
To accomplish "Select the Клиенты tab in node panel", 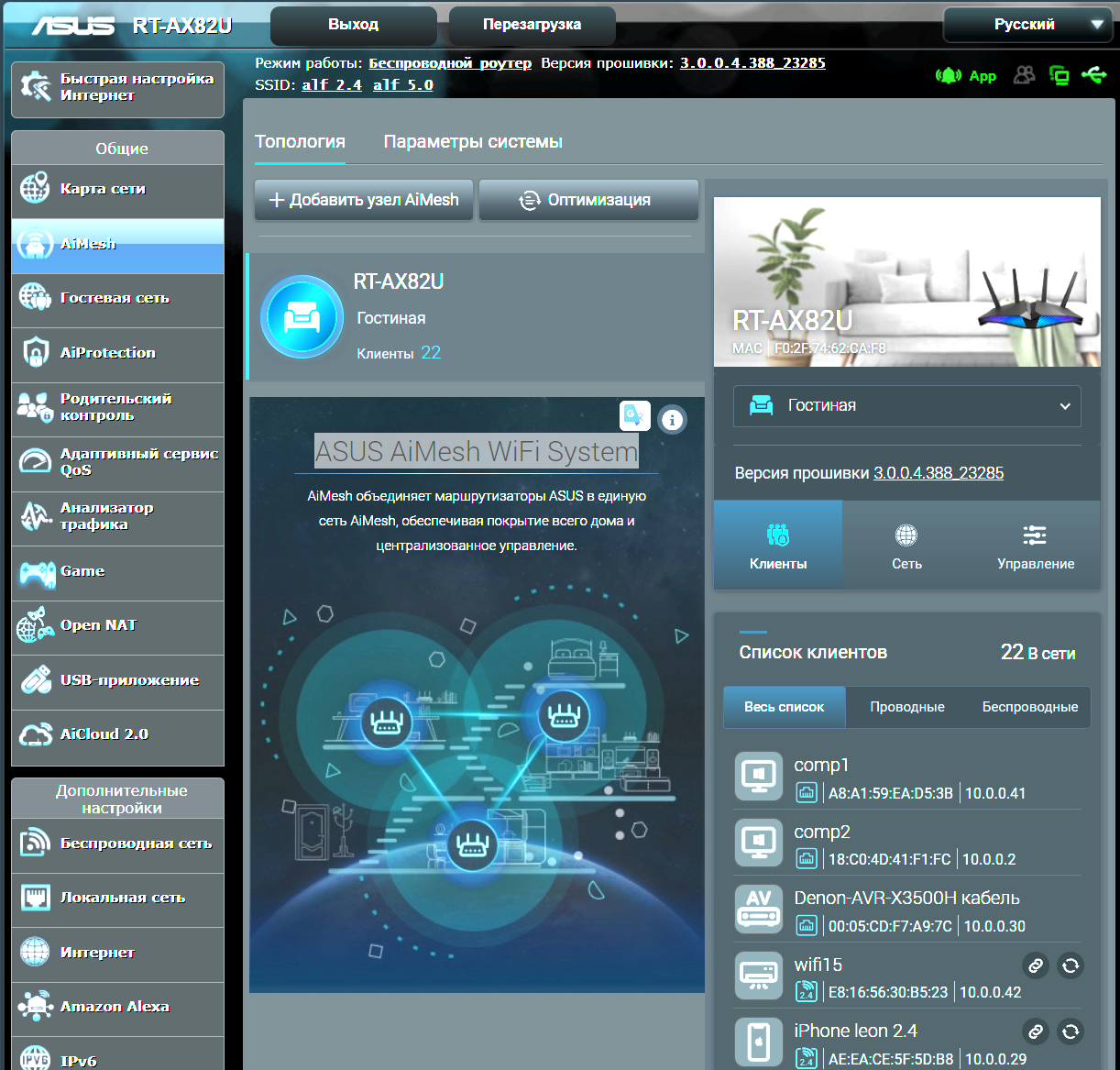I will click(778, 545).
